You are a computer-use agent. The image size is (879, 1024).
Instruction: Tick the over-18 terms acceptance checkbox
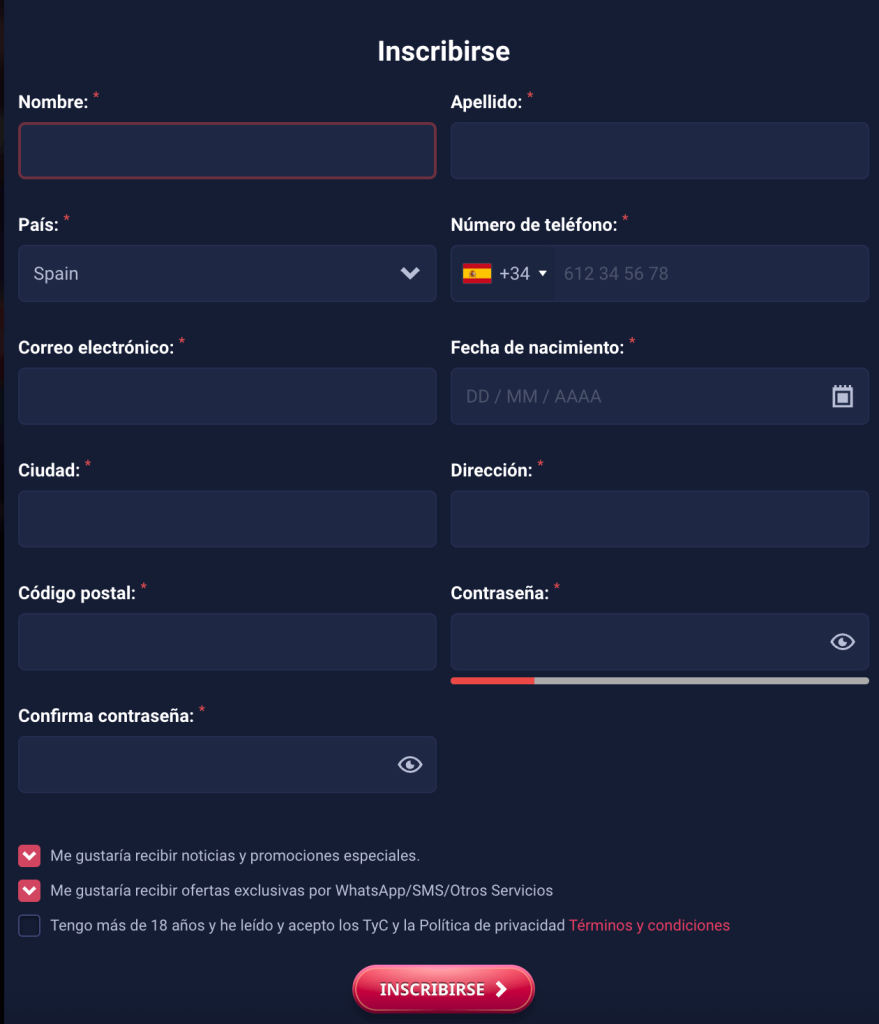29,925
